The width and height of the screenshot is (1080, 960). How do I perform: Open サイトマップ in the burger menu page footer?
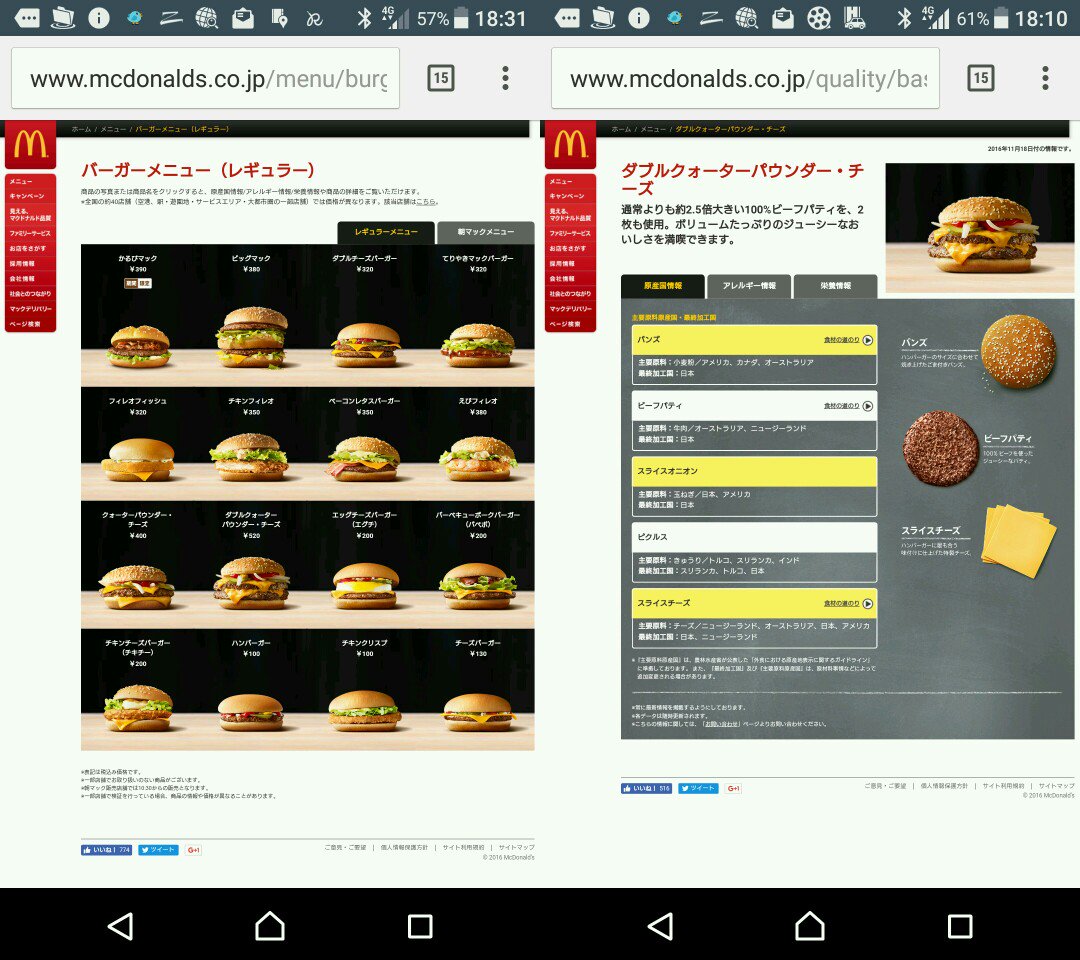pyautogui.click(x=517, y=847)
